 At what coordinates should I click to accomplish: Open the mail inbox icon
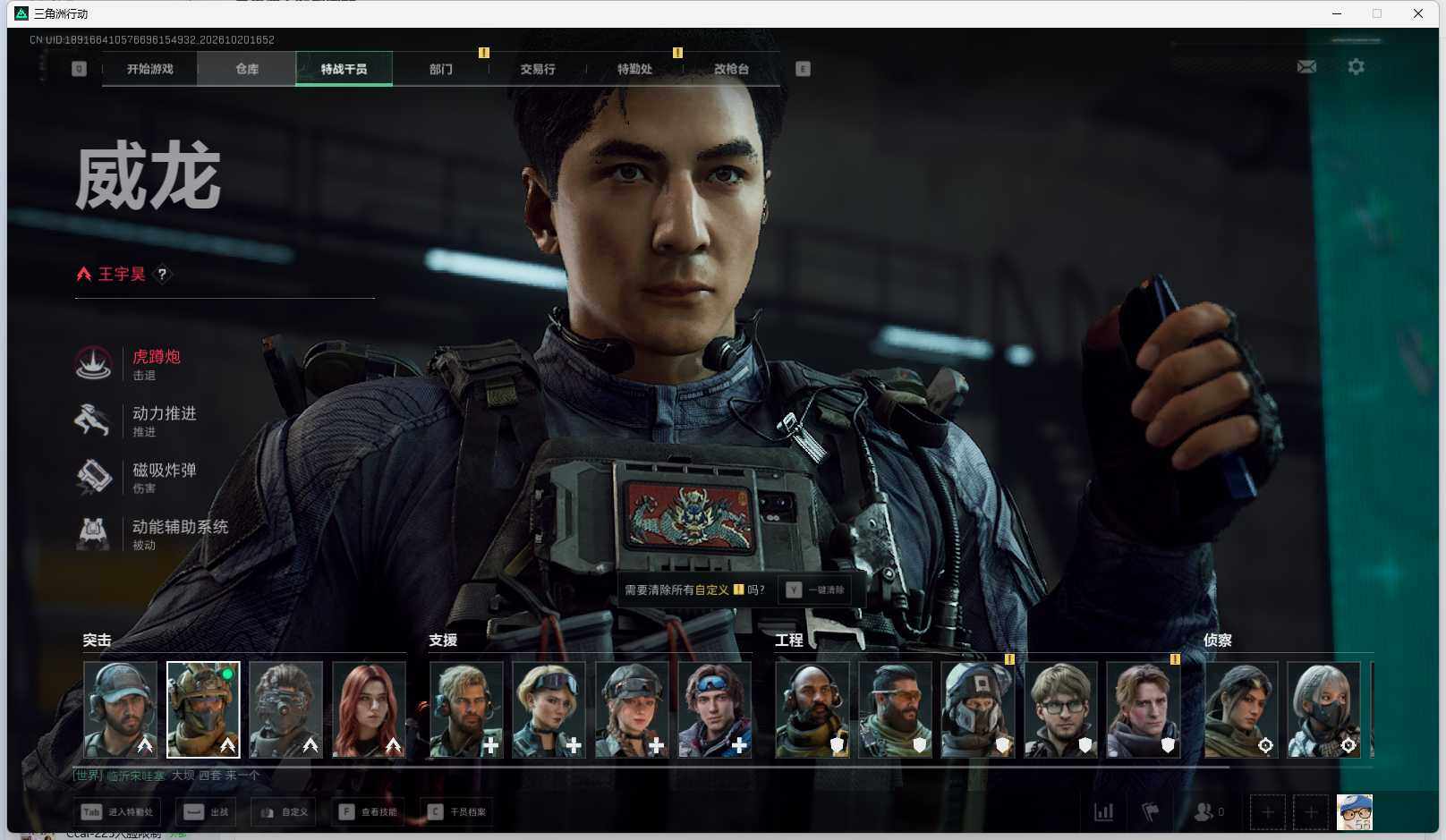(1306, 67)
